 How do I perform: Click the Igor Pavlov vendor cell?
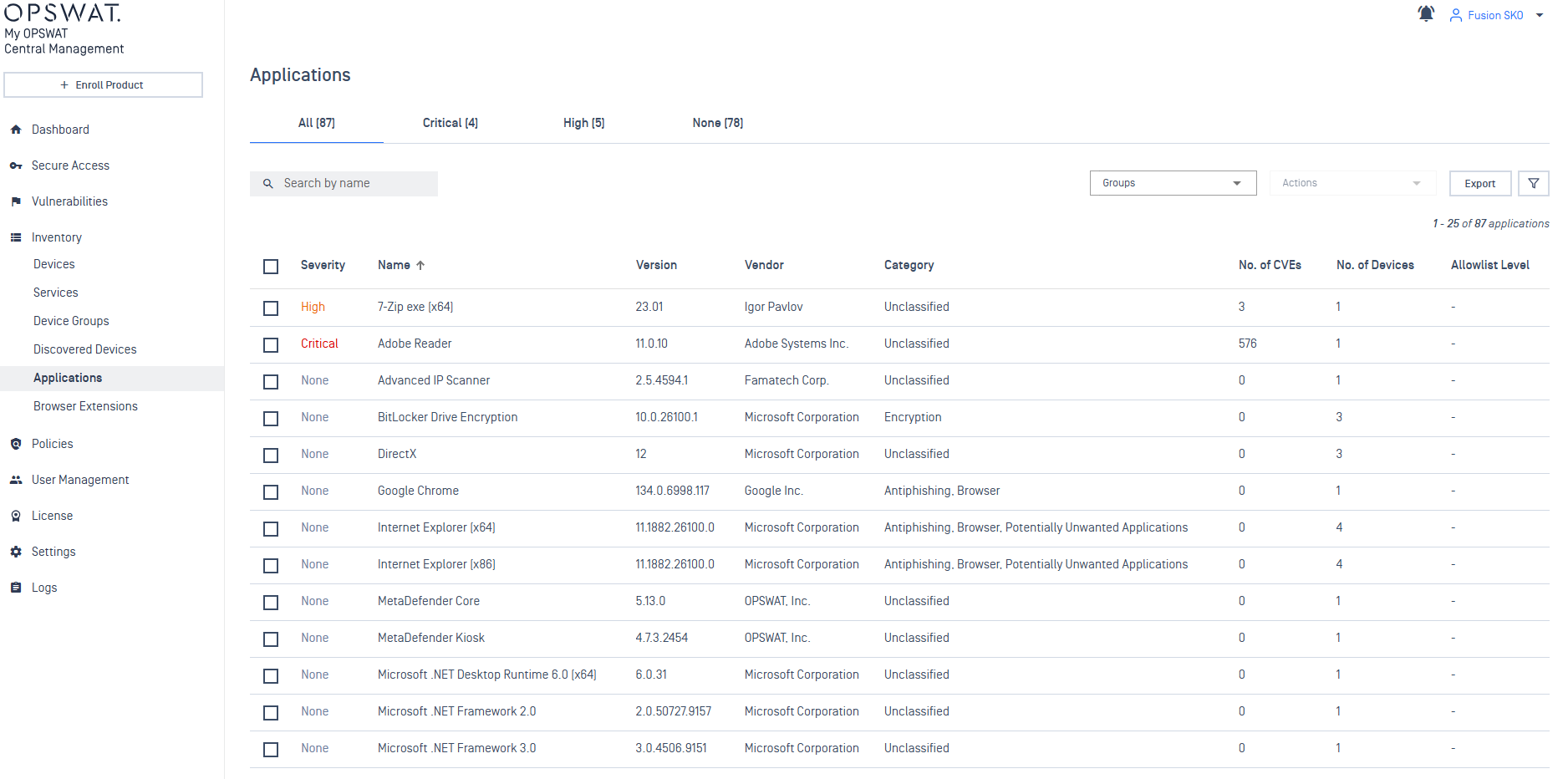click(773, 307)
